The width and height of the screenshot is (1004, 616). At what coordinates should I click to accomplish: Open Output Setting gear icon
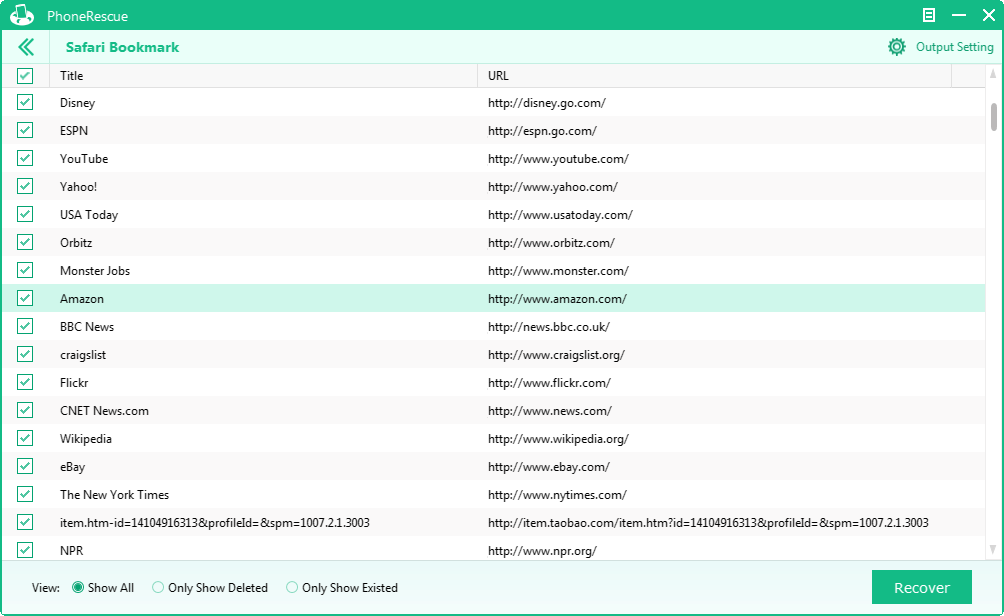pos(896,47)
